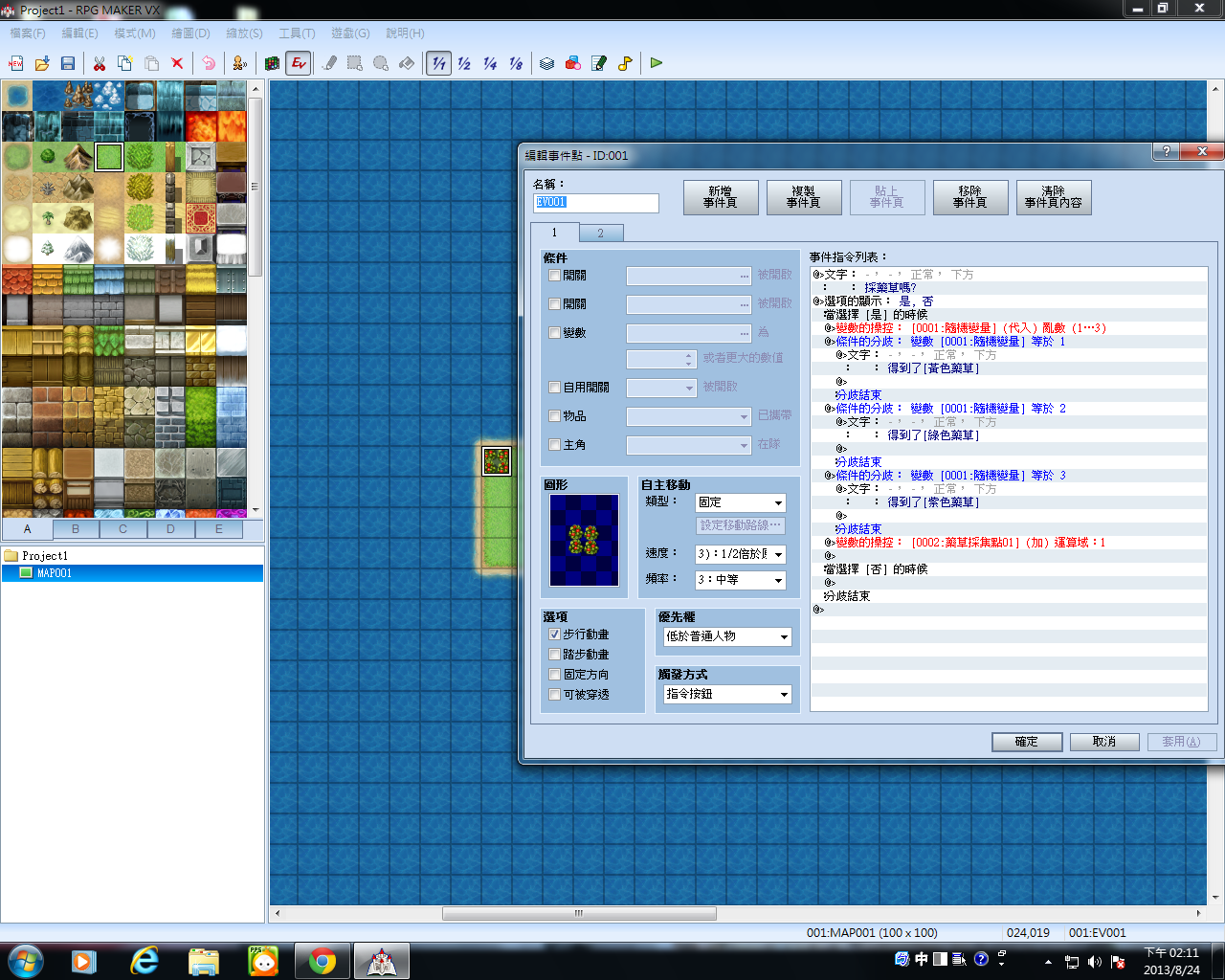This screenshot has height=980, width=1225.
Task: Open the Sound Test music note icon
Action: [x=625, y=63]
